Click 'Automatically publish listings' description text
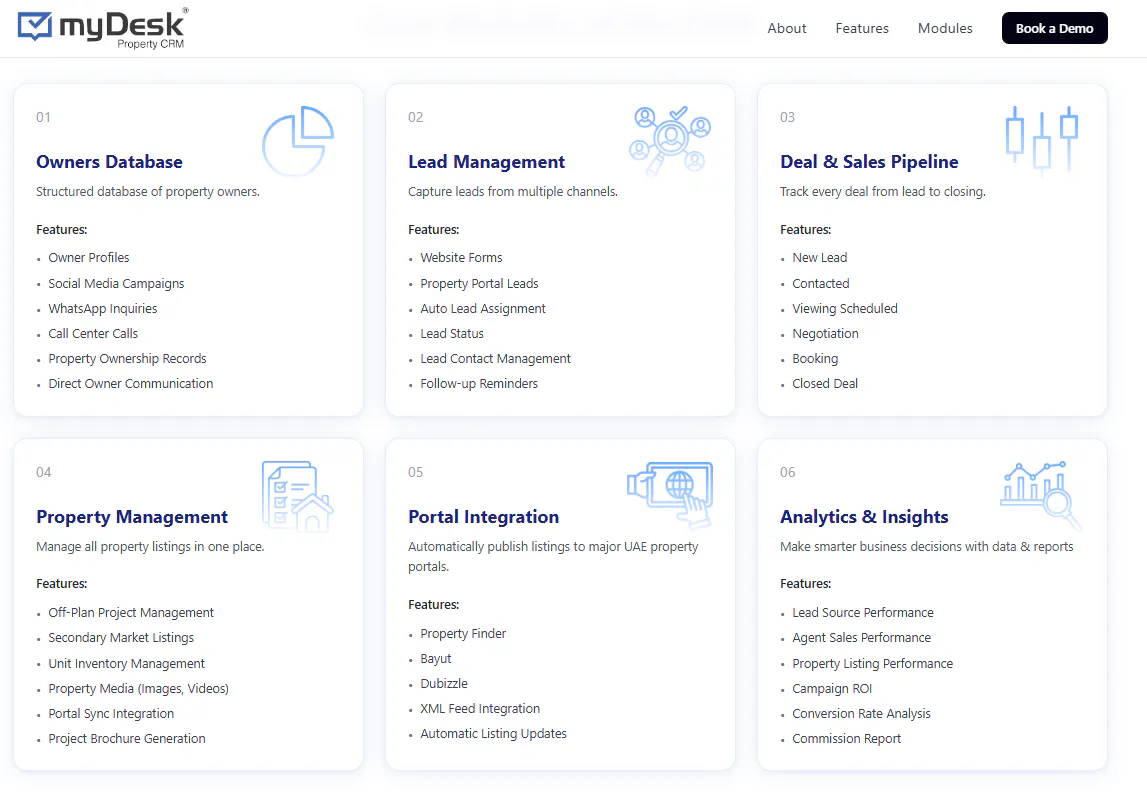This screenshot has width=1147, height=797. coord(553,556)
